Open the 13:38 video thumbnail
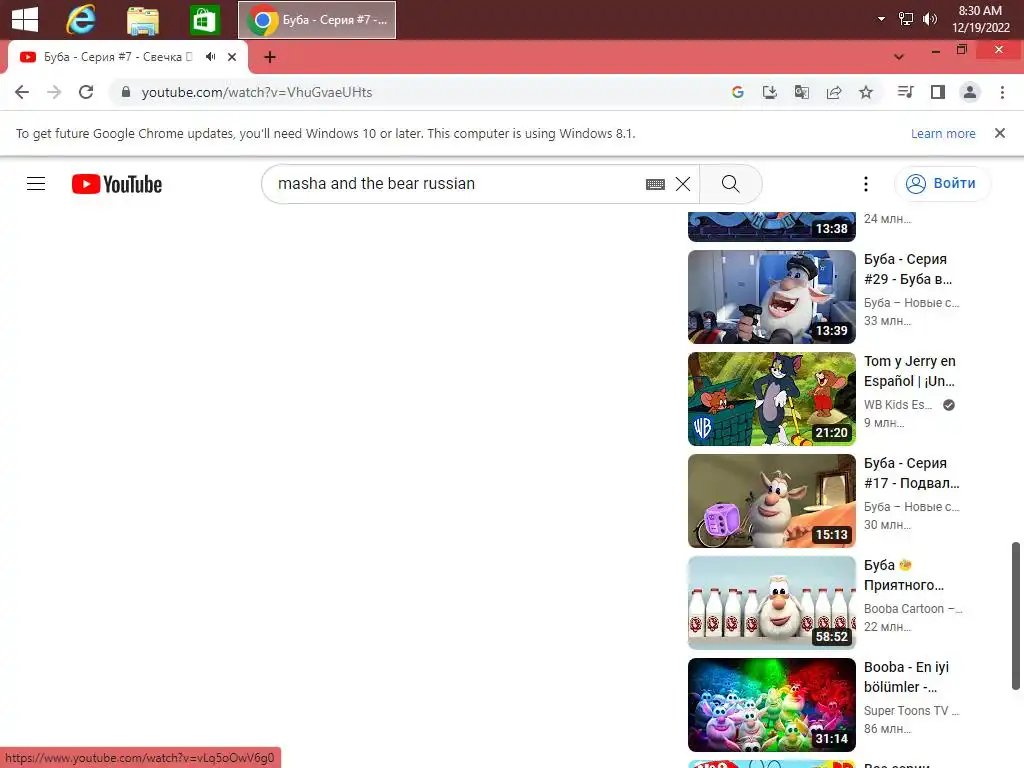 pyautogui.click(x=771, y=227)
